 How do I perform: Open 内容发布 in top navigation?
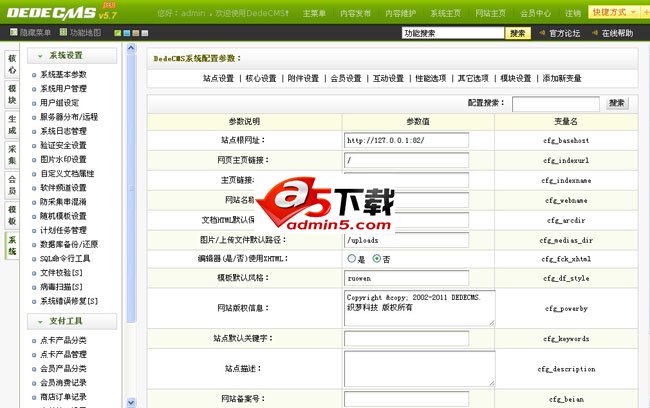click(355, 13)
